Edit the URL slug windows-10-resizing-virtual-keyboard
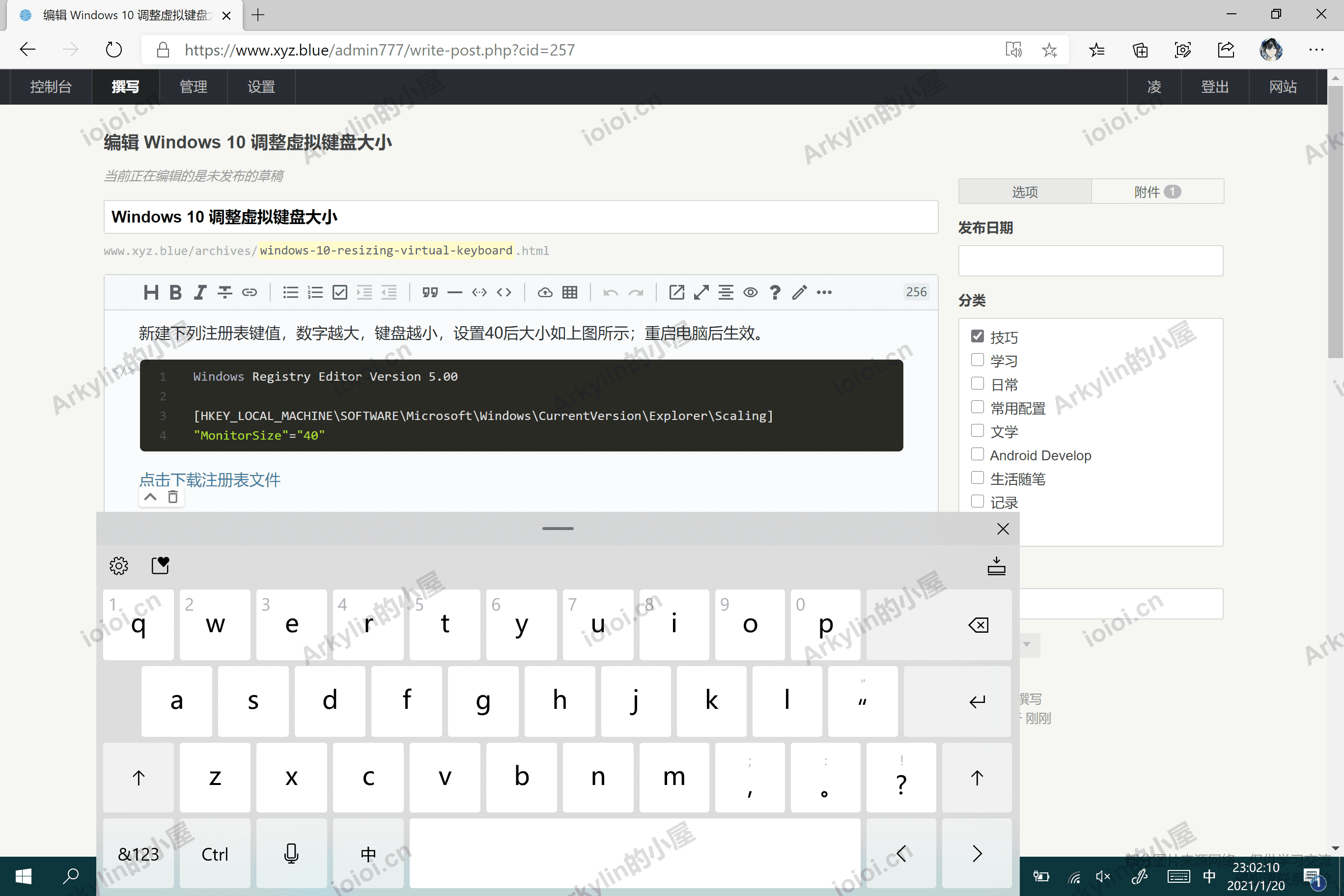Viewport: 1344px width, 896px height. [x=386, y=251]
